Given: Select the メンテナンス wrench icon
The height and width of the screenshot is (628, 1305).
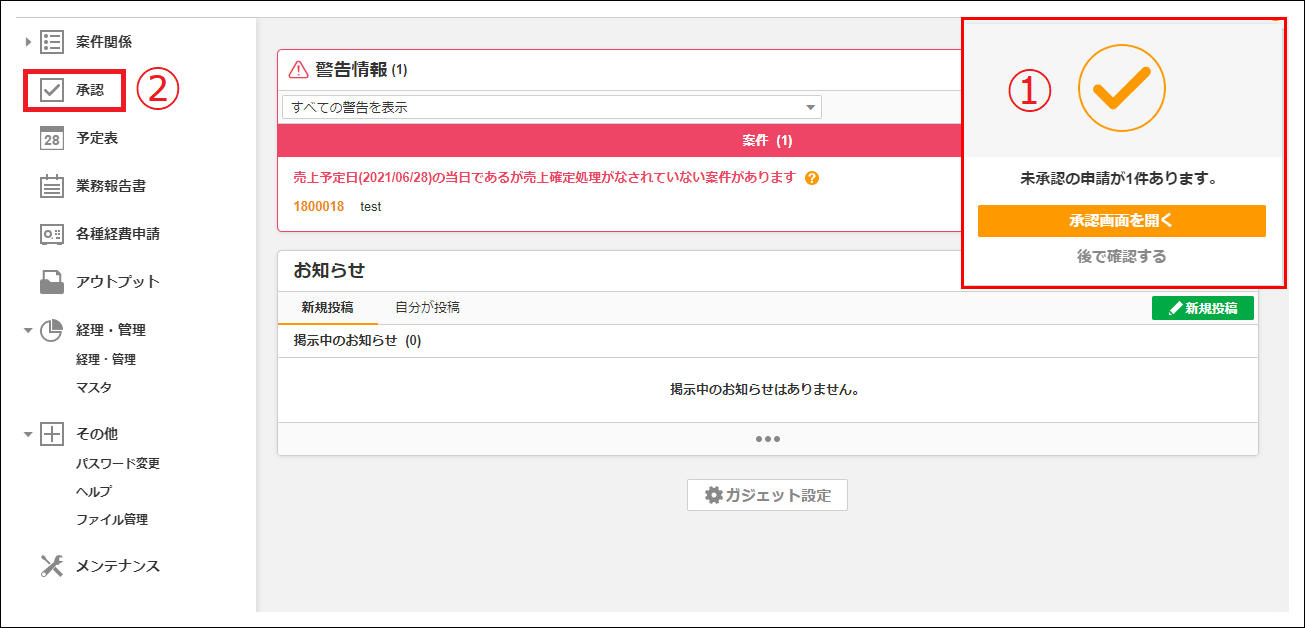Looking at the screenshot, I should 54,566.
